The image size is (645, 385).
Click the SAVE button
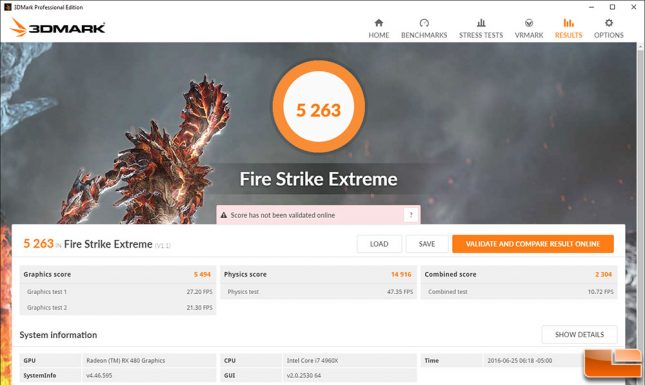click(427, 244)
